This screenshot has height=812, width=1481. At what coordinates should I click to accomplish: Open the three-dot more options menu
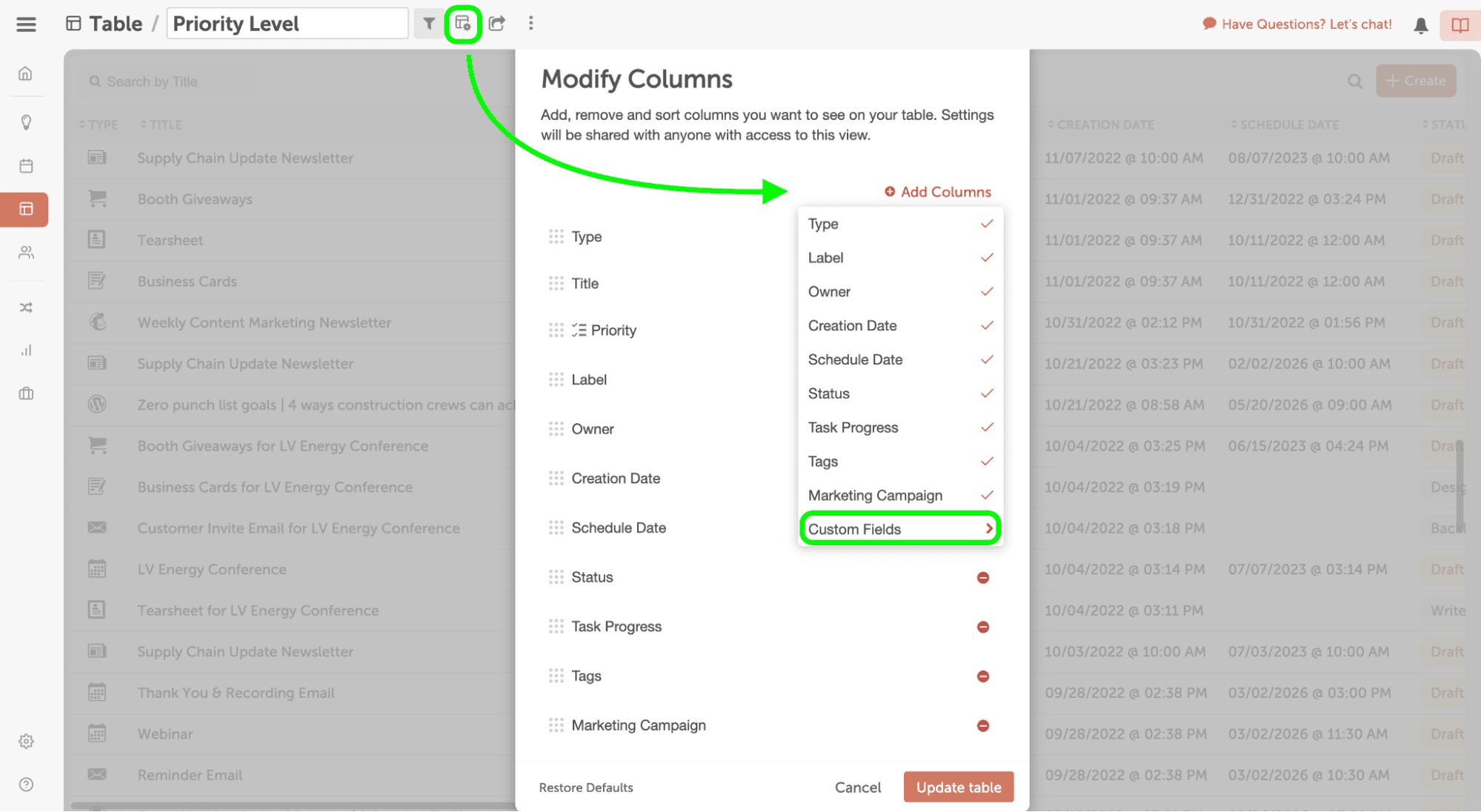531,24
